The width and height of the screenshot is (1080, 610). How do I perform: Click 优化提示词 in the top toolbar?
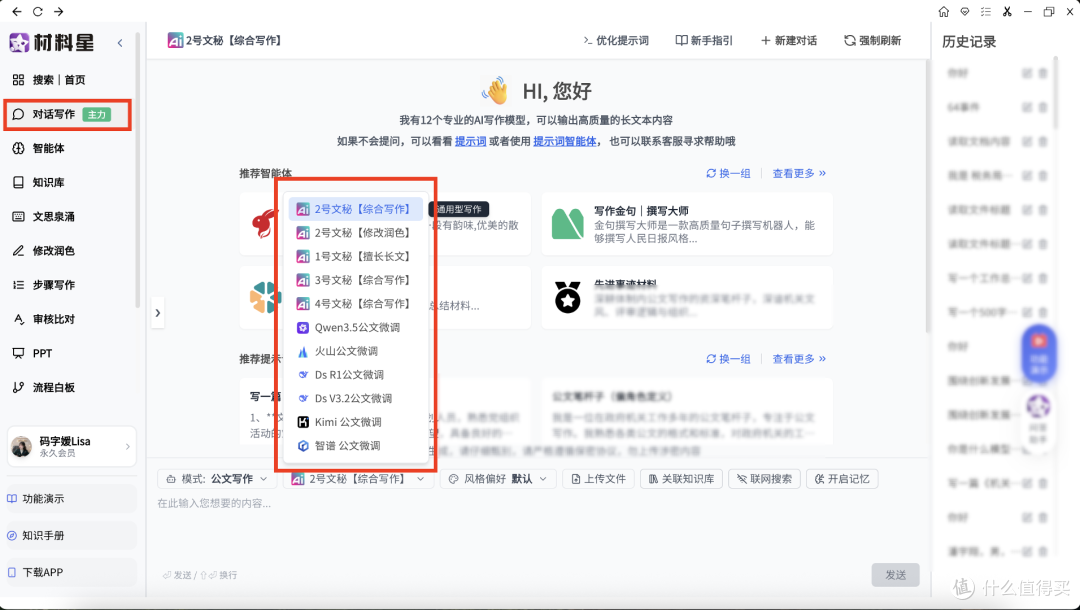point(615,41)
